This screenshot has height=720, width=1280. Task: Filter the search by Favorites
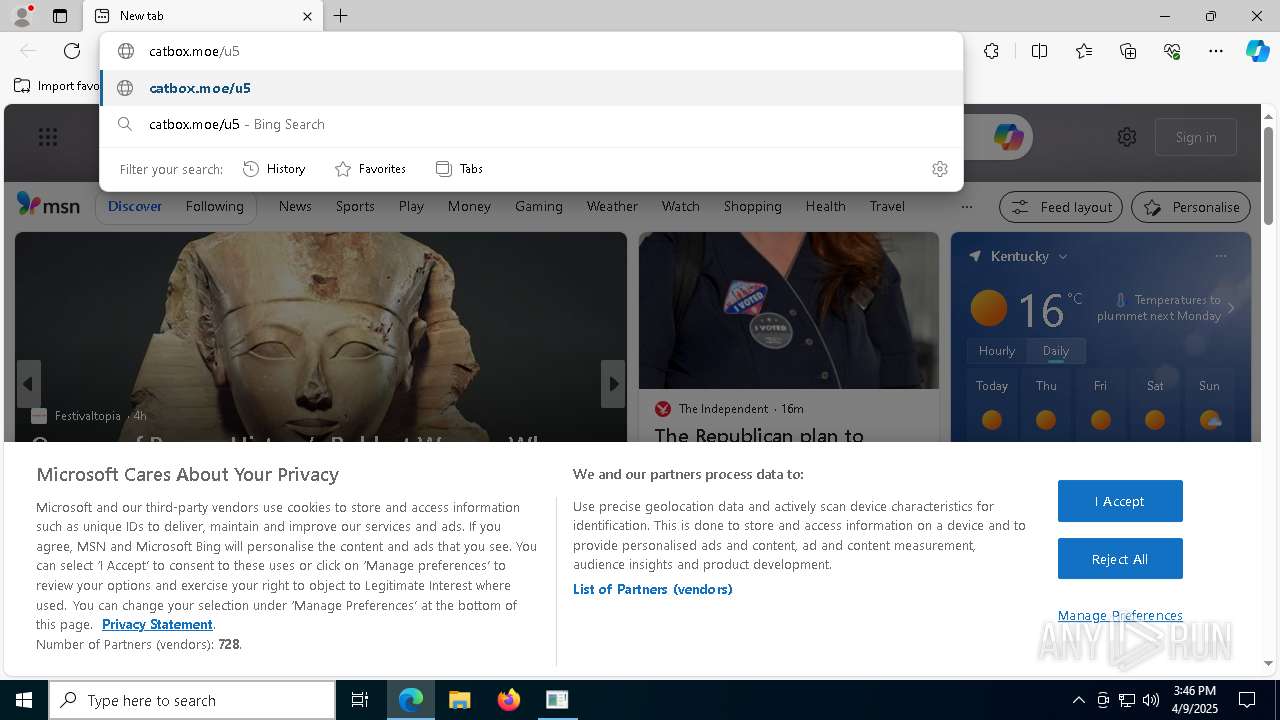tap(370, 169)
